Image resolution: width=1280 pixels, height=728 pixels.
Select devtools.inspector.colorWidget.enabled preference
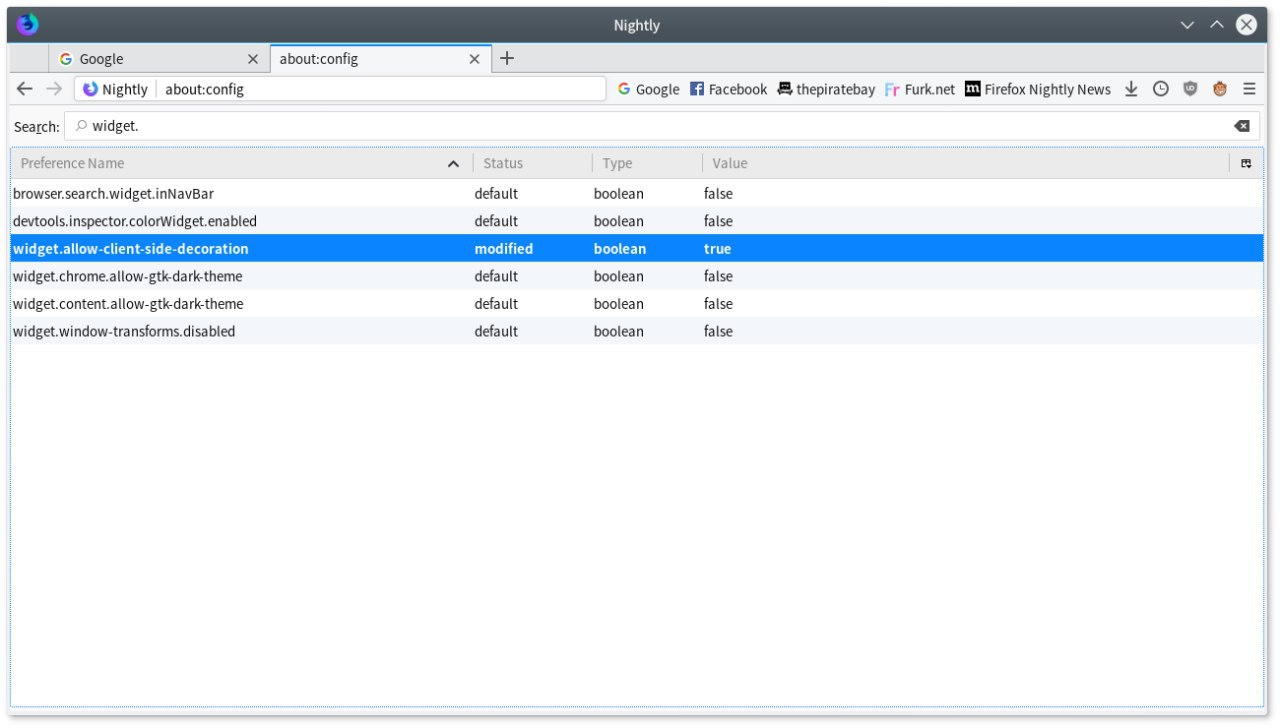pos(637,221)
